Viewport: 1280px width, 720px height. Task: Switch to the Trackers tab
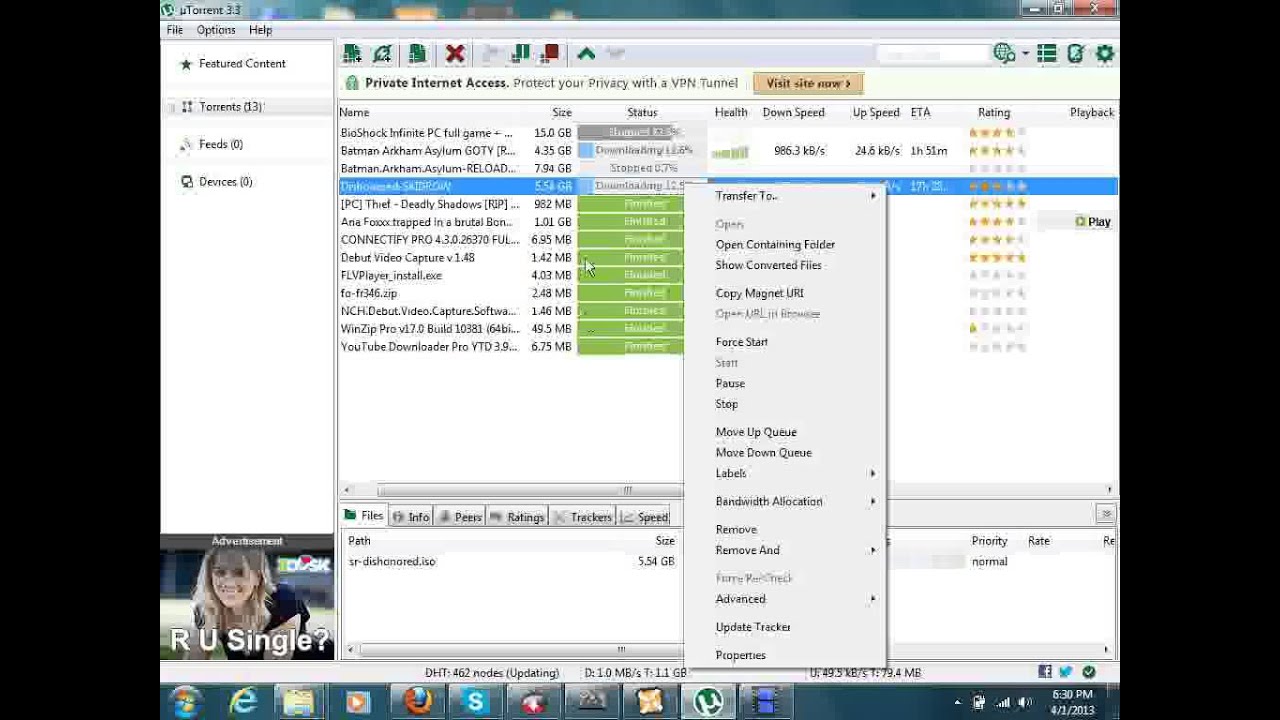pyautogui.click(x=583, y=517)
